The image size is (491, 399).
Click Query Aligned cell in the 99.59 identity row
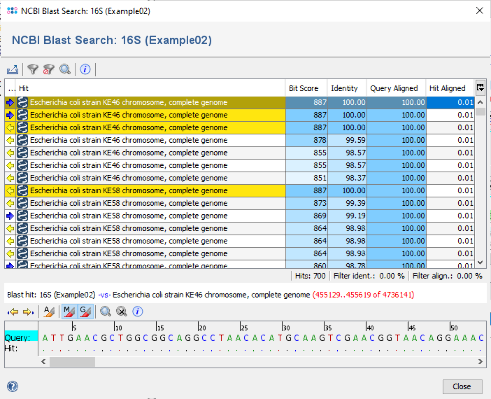pos(396,140)
